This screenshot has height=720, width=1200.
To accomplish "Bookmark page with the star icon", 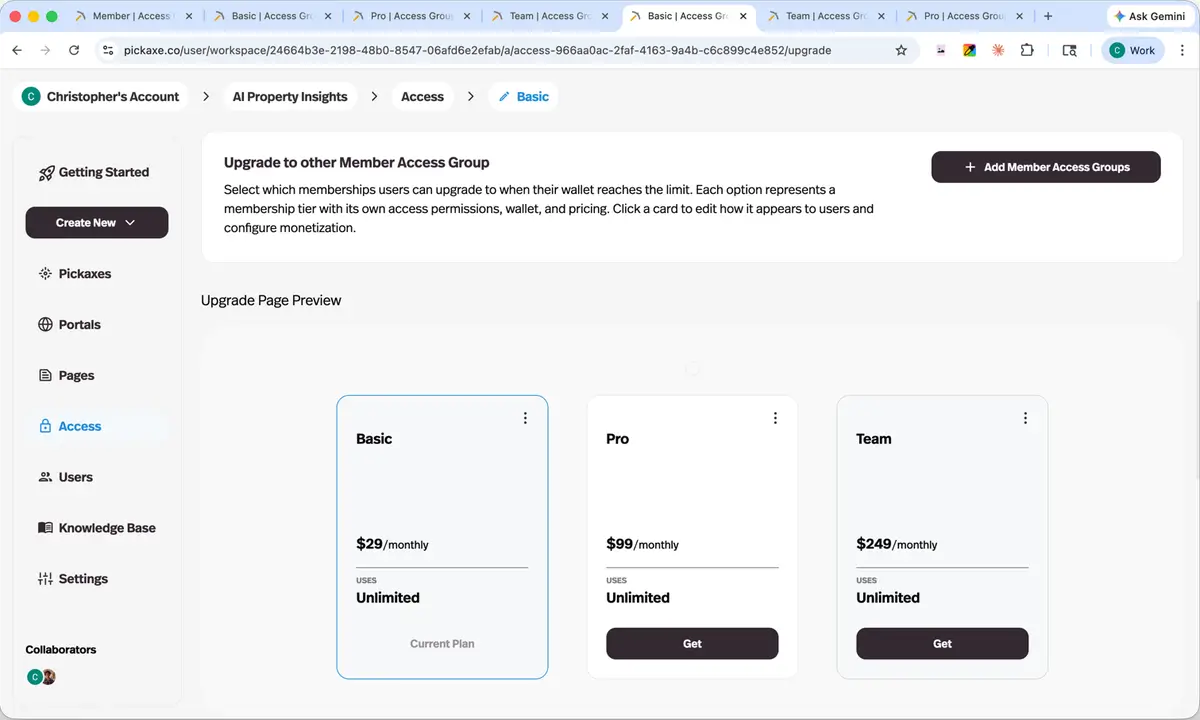I will tap(901, 50).
